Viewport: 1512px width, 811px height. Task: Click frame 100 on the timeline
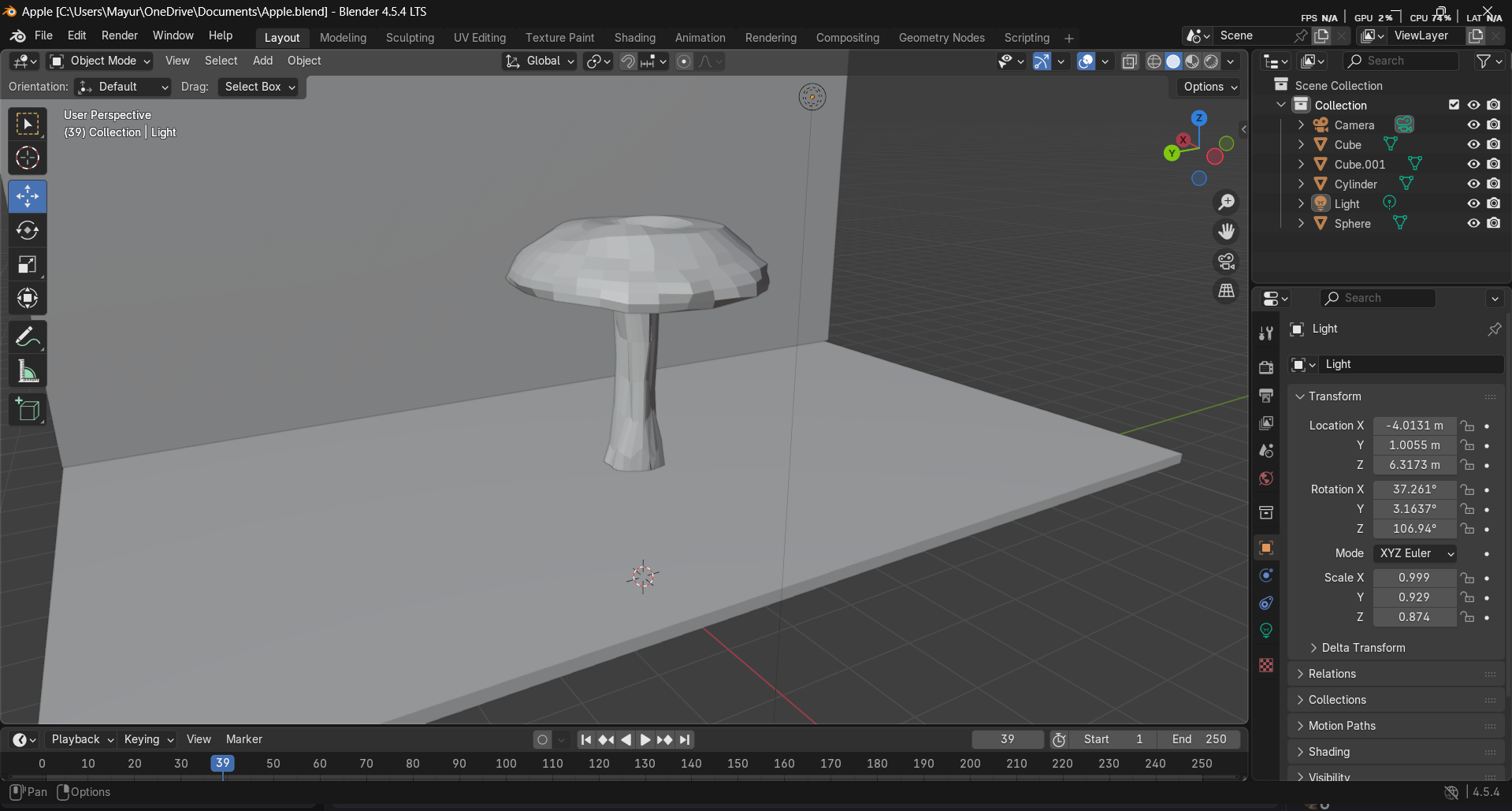(x=506, y=763)
